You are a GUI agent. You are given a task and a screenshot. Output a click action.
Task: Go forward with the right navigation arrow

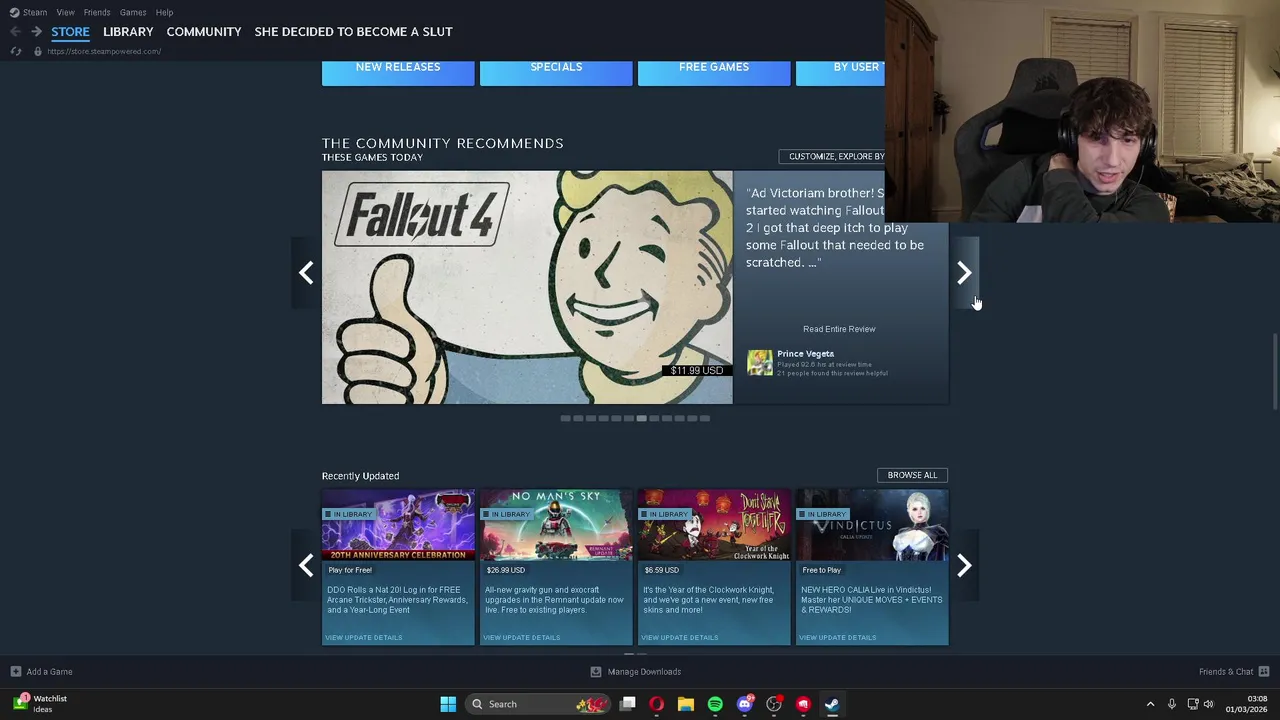pyautogui.click(x=36, y=32)
